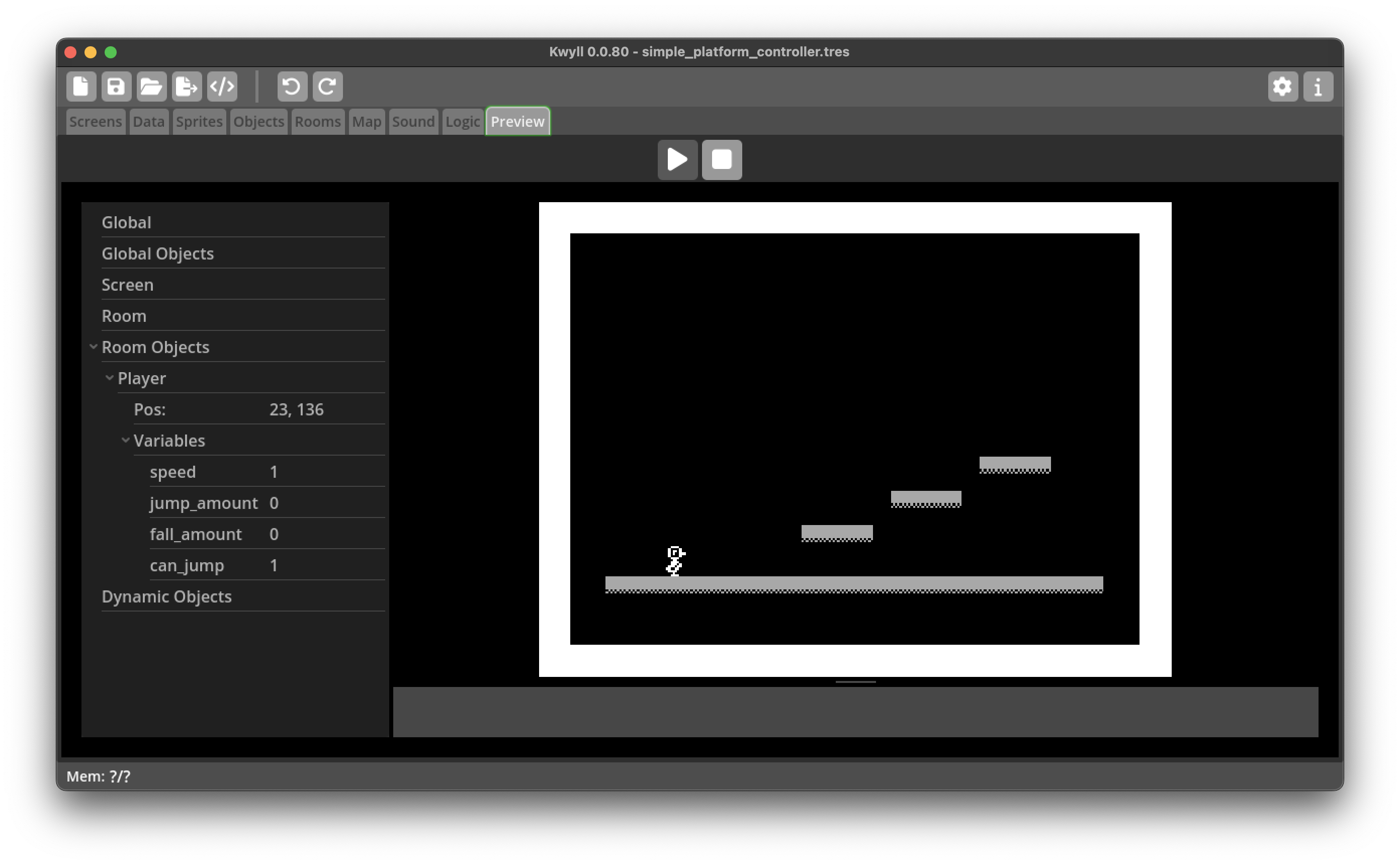
Task: Click the New File toolbar icon
Action: (80, 86)
